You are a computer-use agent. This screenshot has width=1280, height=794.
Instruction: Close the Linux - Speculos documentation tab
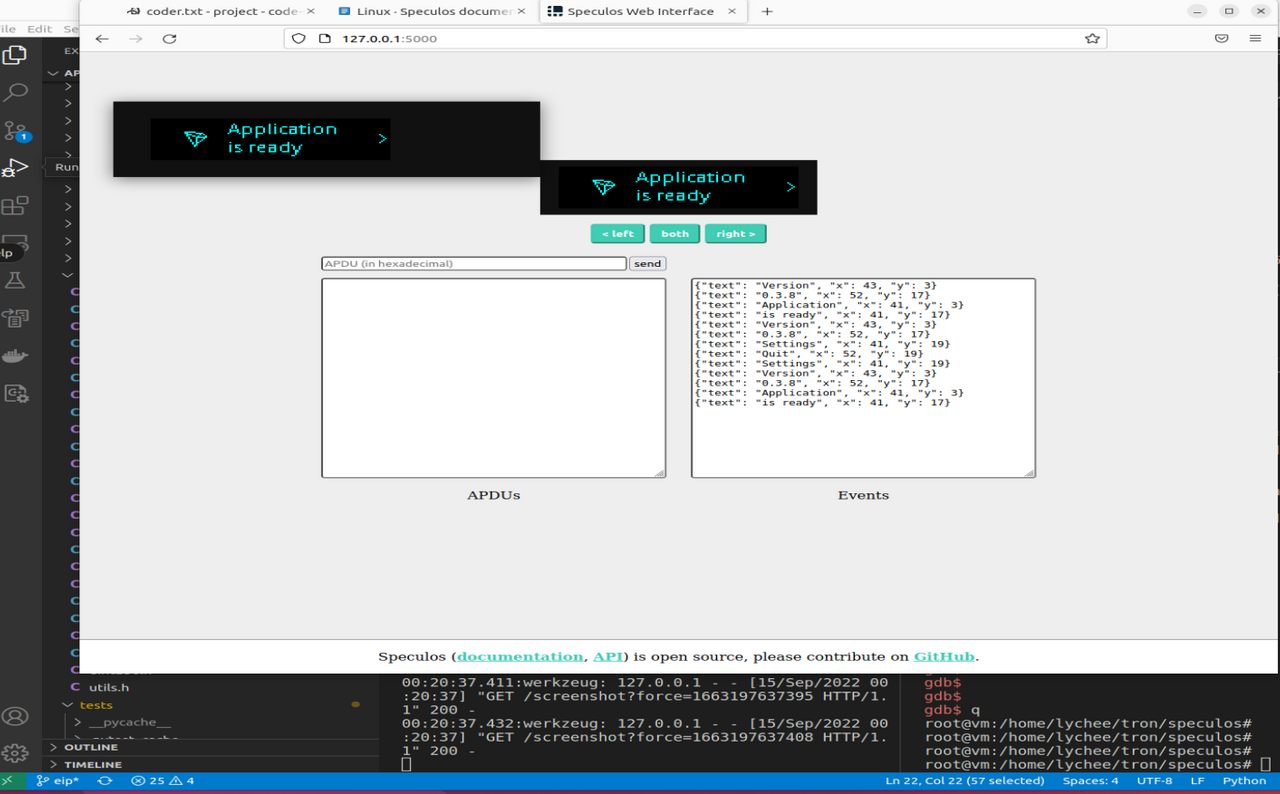[521, 12]
